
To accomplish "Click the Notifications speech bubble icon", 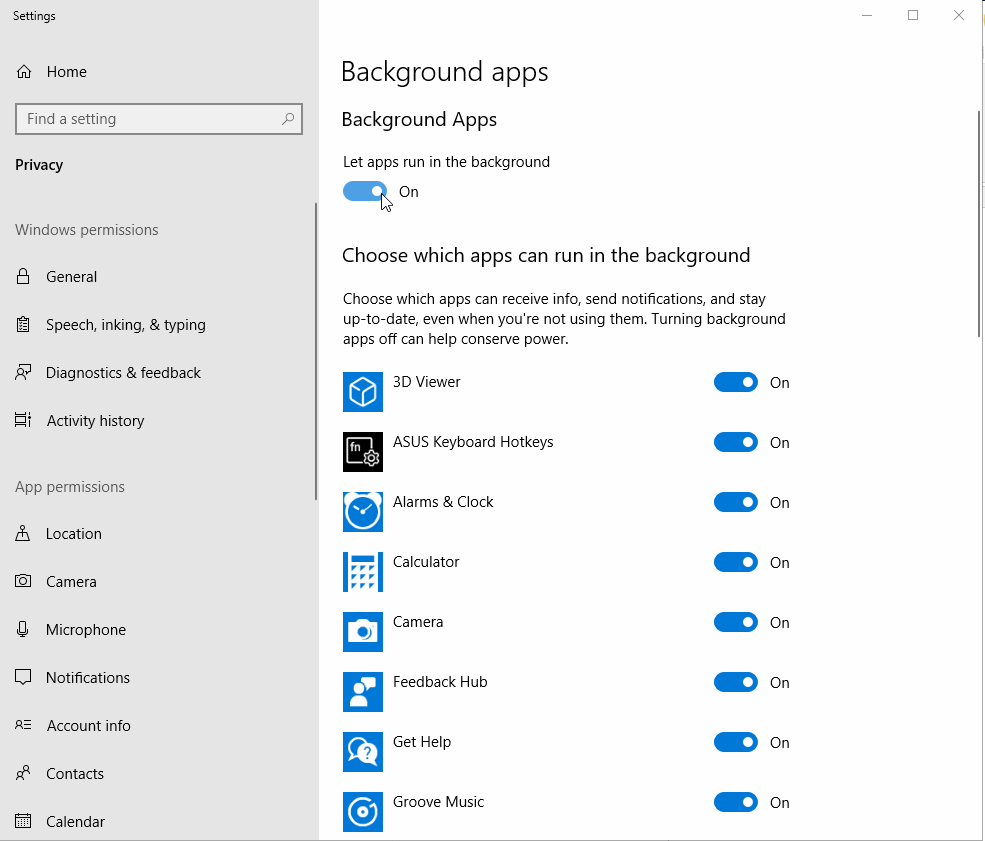I will coord(23,677).
